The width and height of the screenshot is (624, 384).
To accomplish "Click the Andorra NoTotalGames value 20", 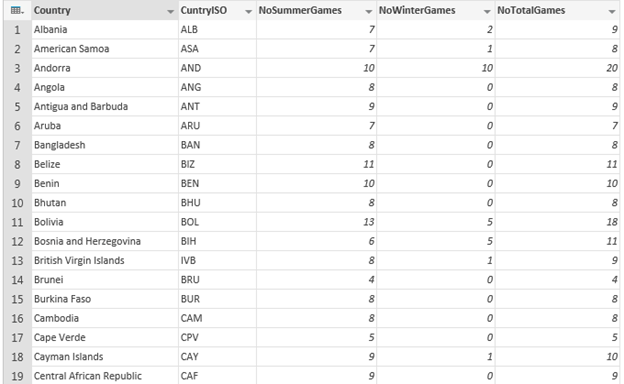I will [x=557, y=68].
